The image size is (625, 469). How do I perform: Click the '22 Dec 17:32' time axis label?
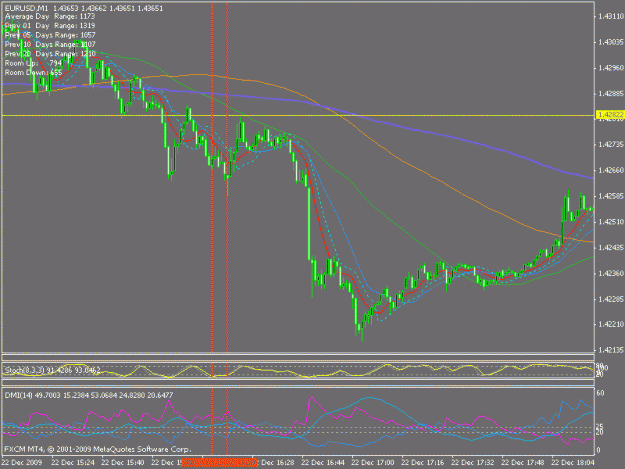coord(473,463)
